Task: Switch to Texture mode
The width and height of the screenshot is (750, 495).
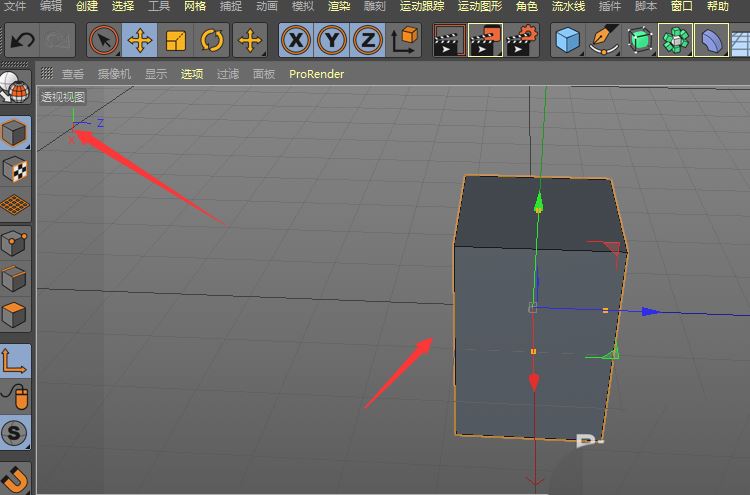Action: pos(15,169)
